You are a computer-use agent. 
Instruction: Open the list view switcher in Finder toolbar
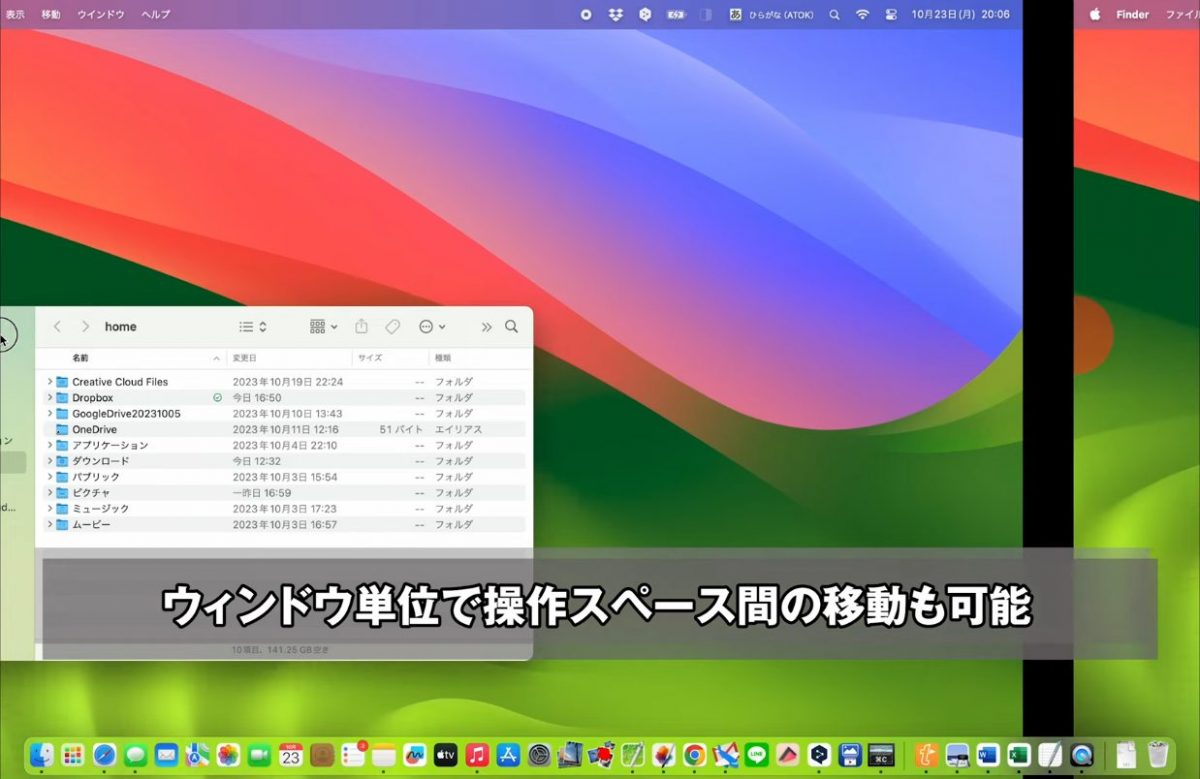click(253, 327)
